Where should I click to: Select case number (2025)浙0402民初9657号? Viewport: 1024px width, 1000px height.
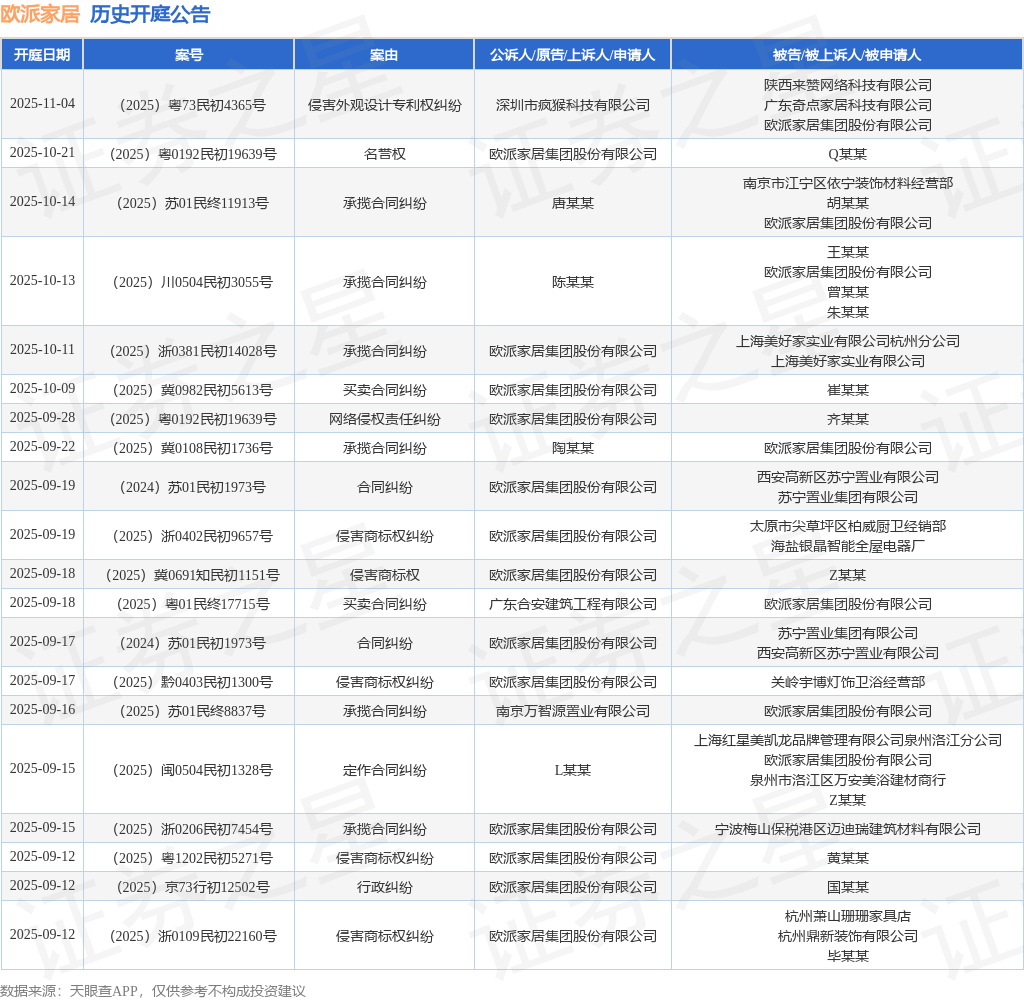[193, 536]
